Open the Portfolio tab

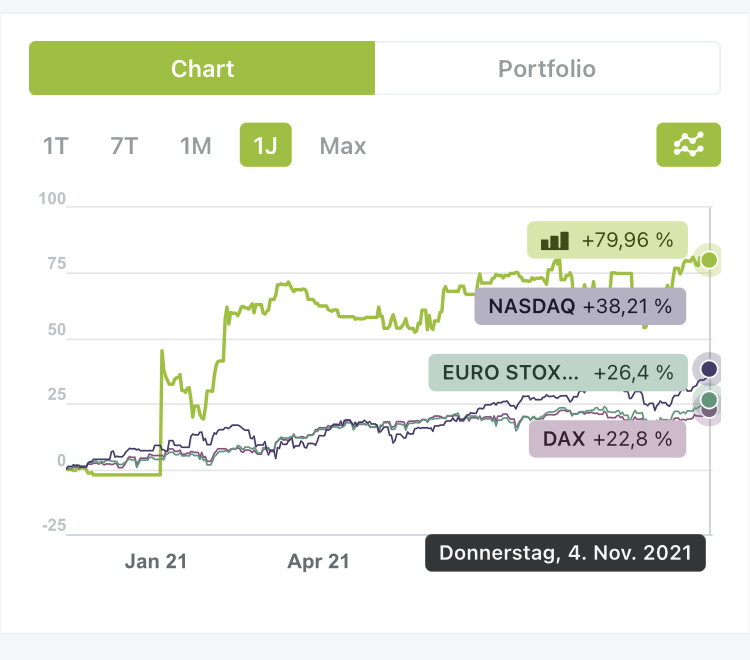[547, 69]
